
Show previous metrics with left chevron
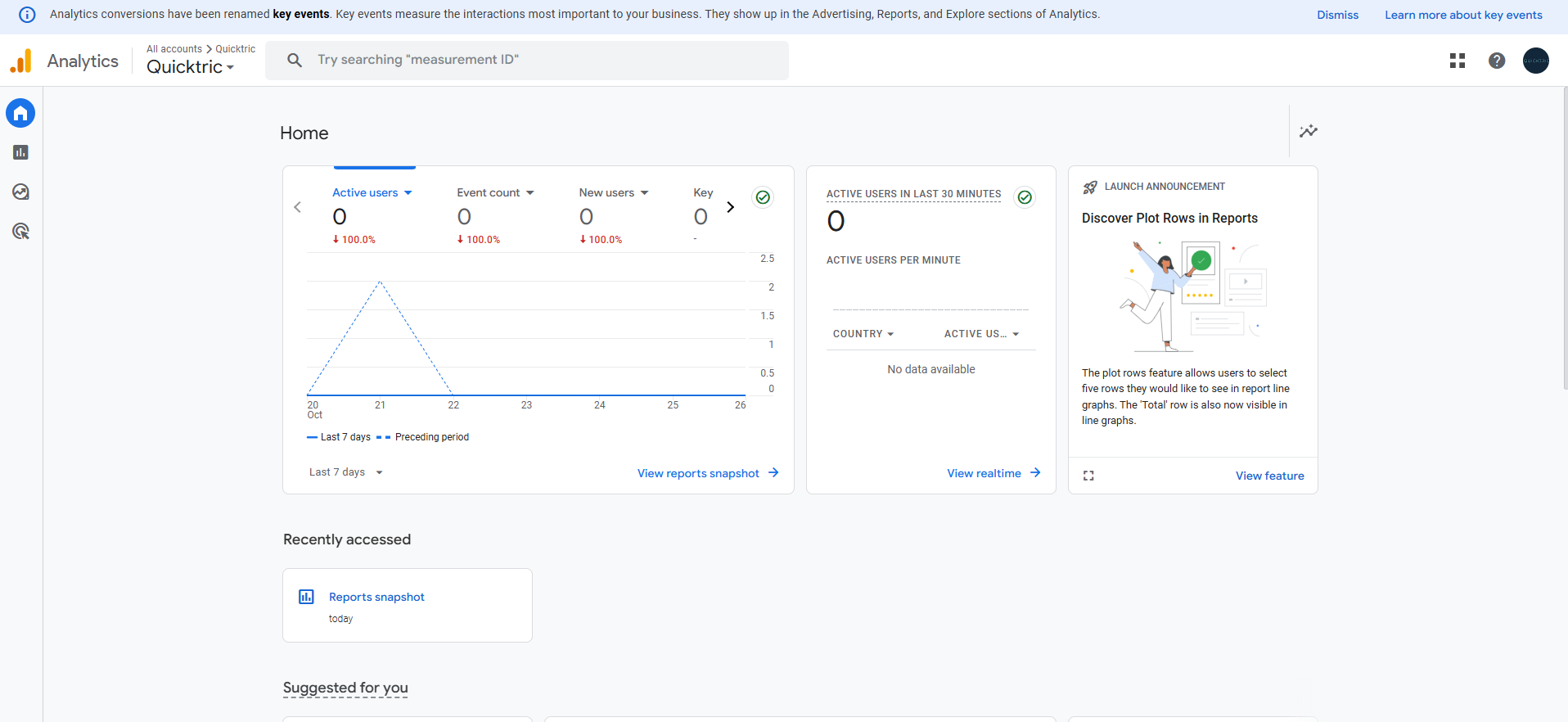tap(298, 207)
